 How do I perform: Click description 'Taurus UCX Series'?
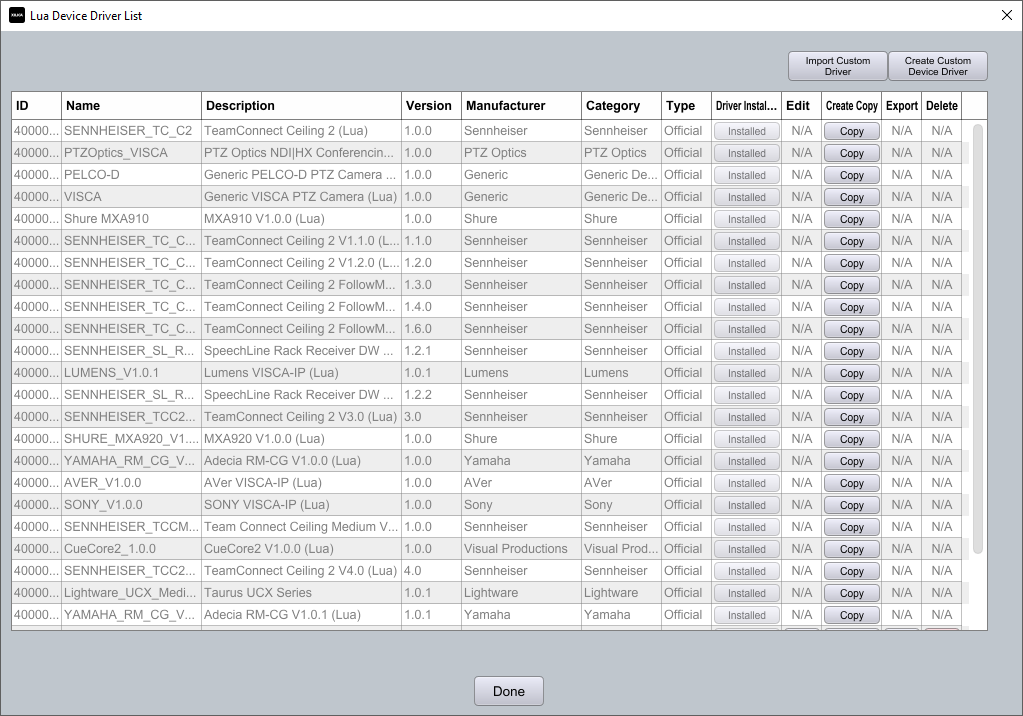tap(301, 593)
